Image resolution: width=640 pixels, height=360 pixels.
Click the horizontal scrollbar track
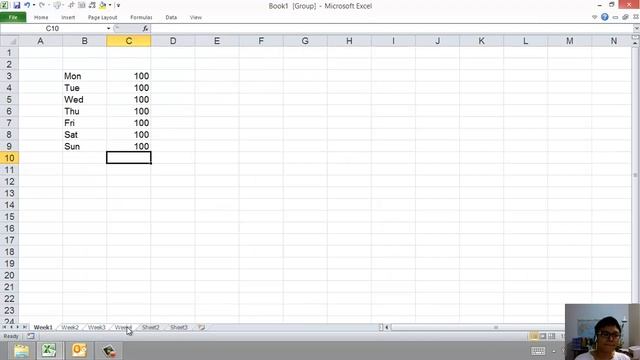pos(478,327)
